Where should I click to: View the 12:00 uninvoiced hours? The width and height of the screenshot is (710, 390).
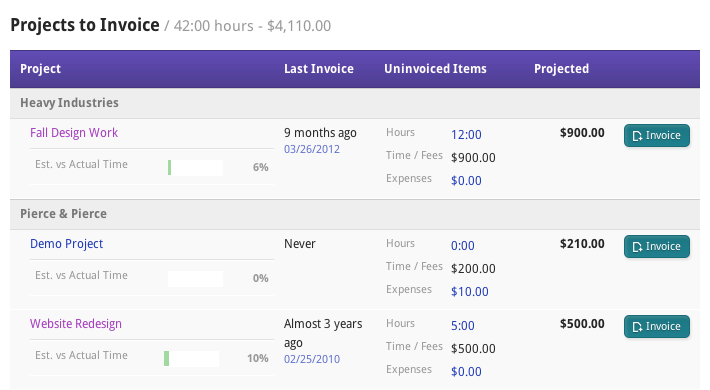466,135
